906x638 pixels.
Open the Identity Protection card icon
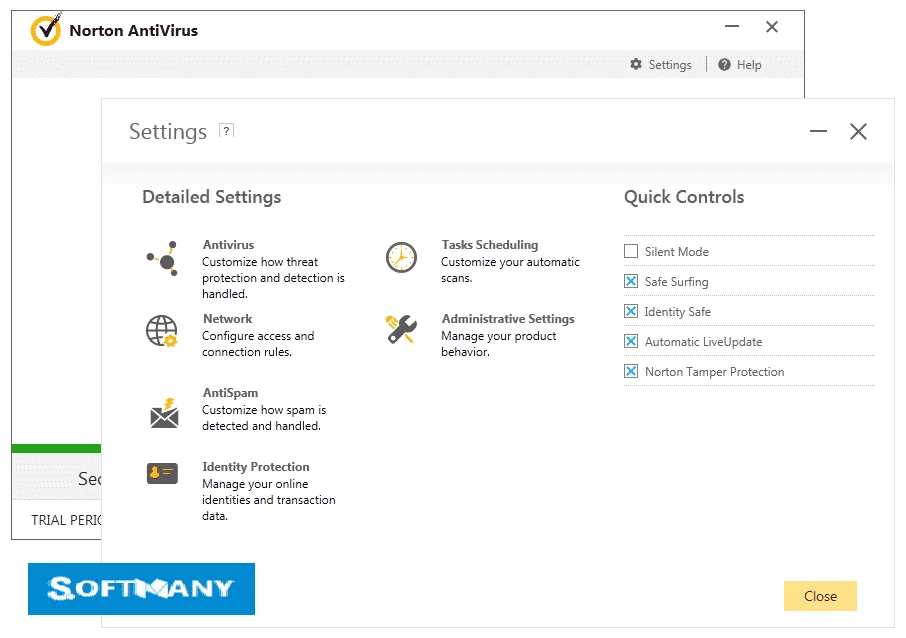coord(162,473)
